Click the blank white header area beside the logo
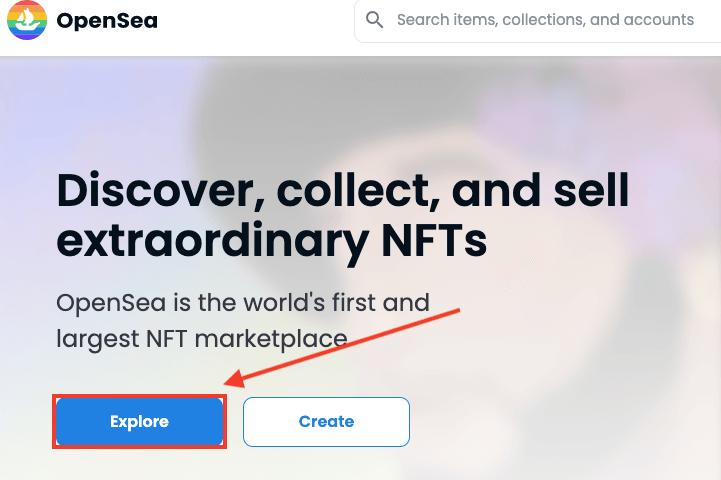The height and width of the screenshot is (480, 721). (255, 21)
